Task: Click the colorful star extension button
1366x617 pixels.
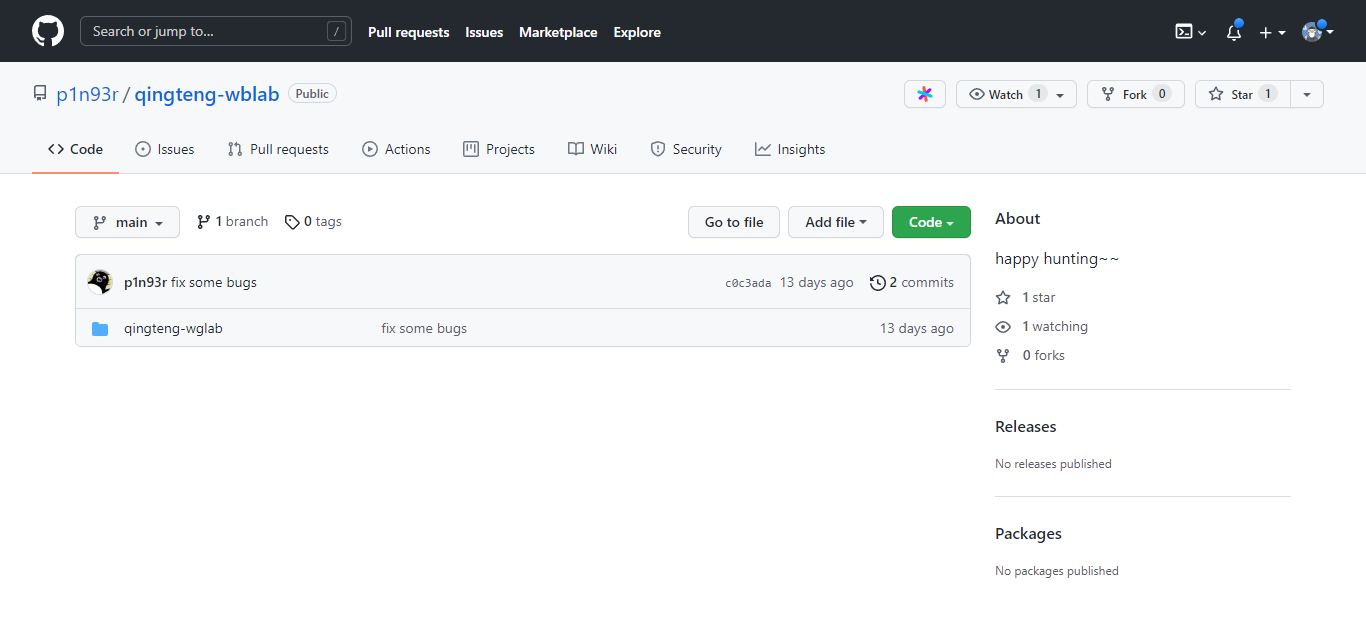Action: click(x=925, y=94)
